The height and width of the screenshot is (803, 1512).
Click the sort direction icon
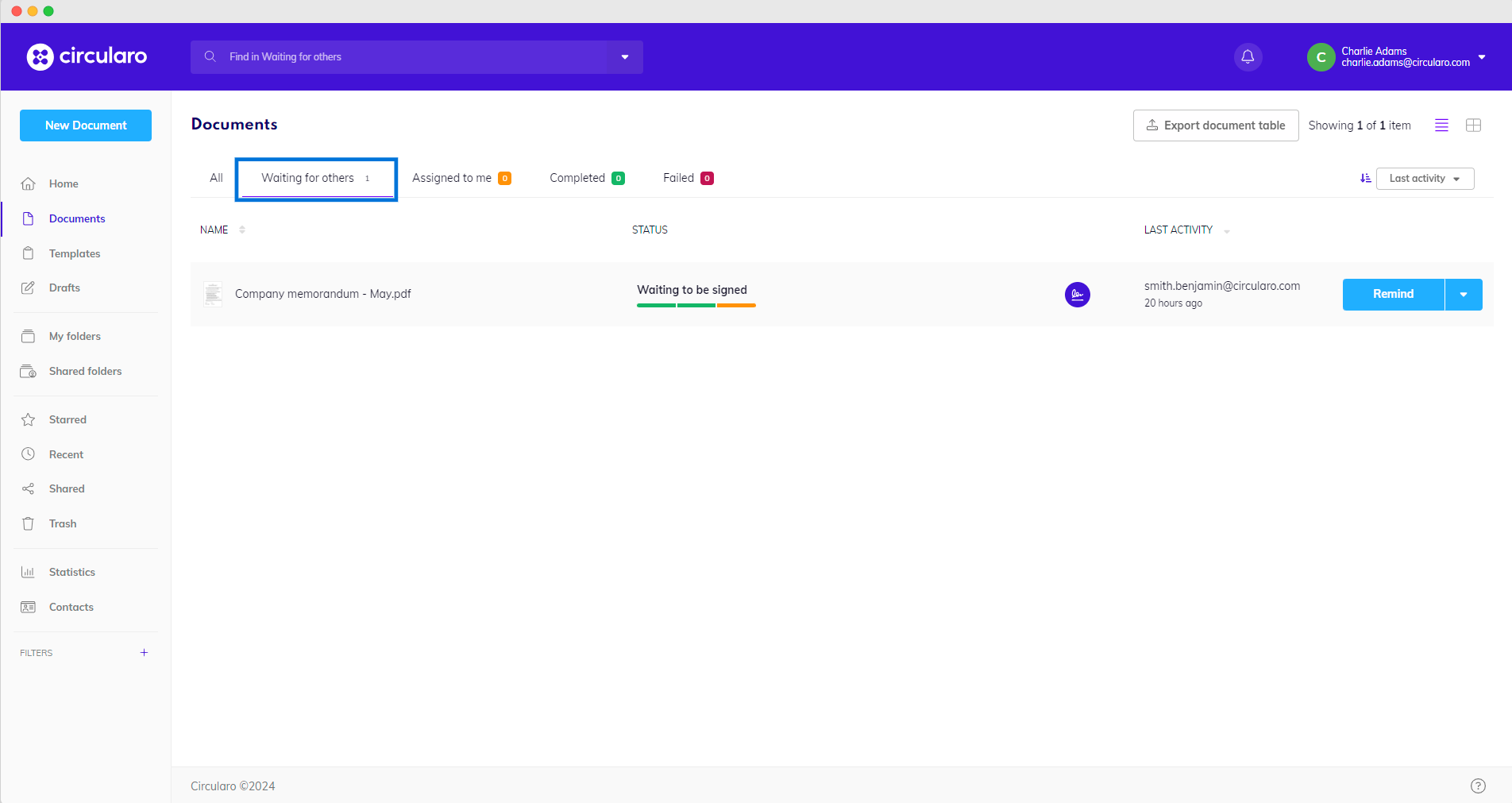click(x=1365, y=179)
